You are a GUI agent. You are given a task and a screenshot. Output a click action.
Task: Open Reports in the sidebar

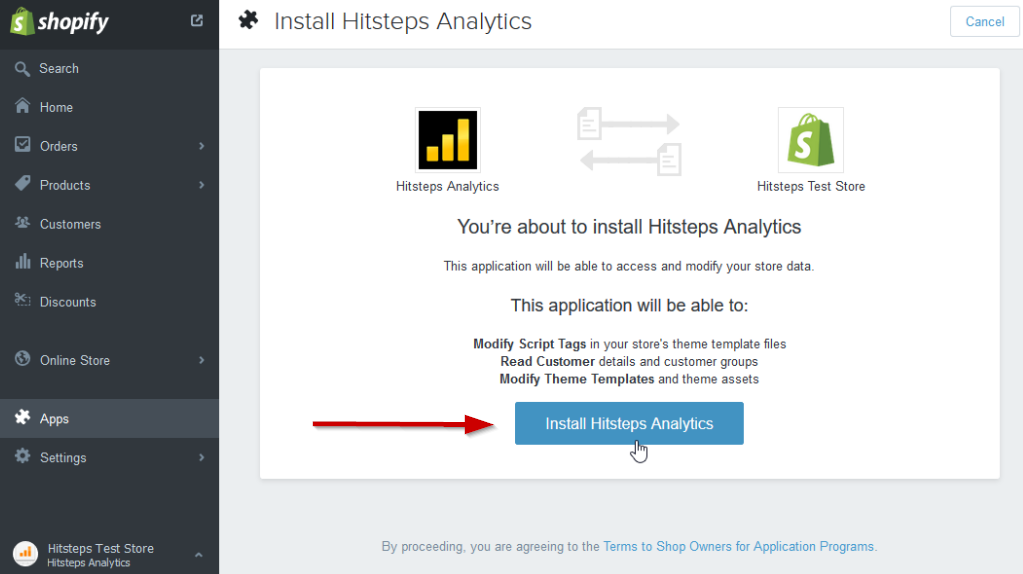[110, 263]
